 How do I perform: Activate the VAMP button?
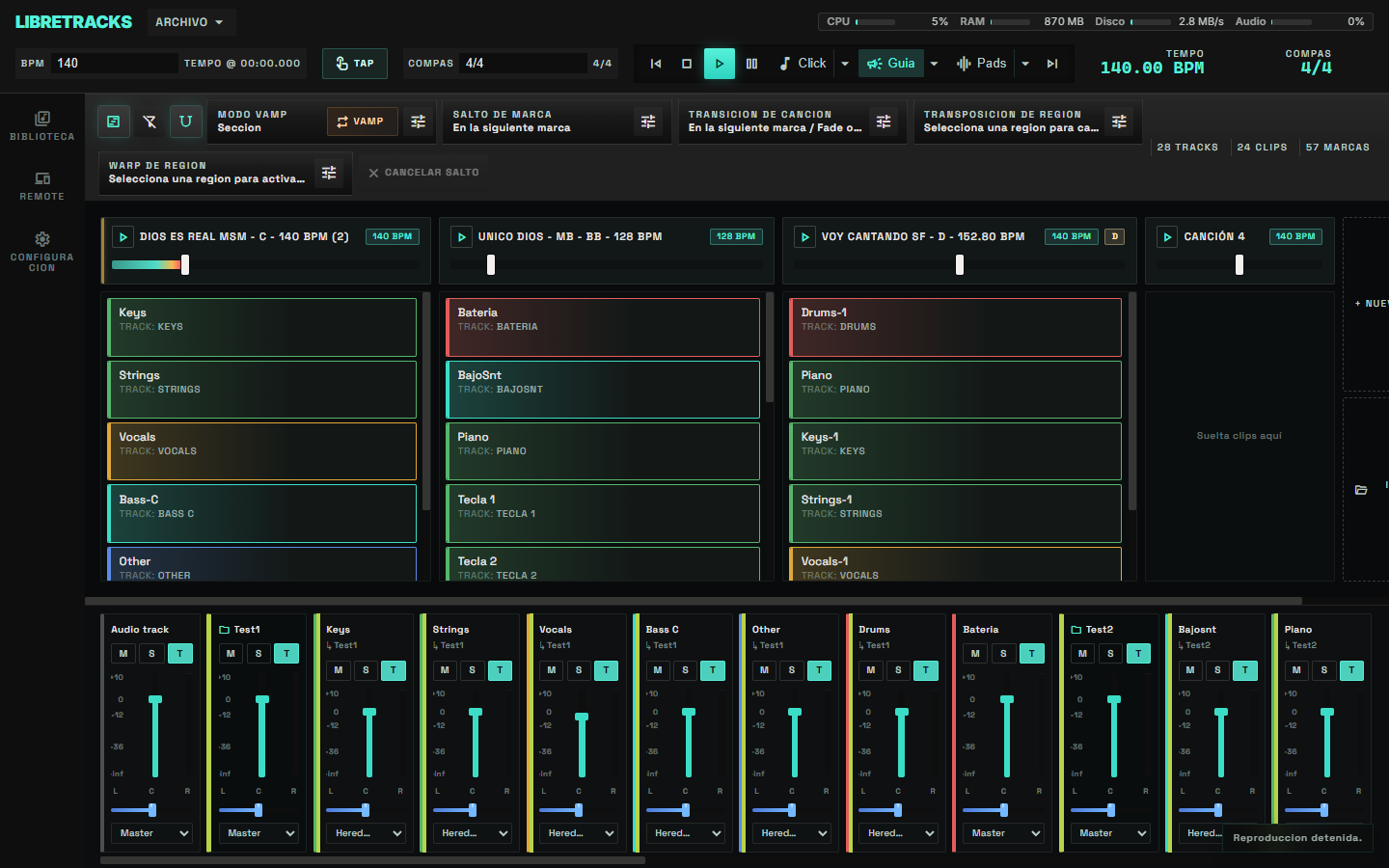pos(362,122)
